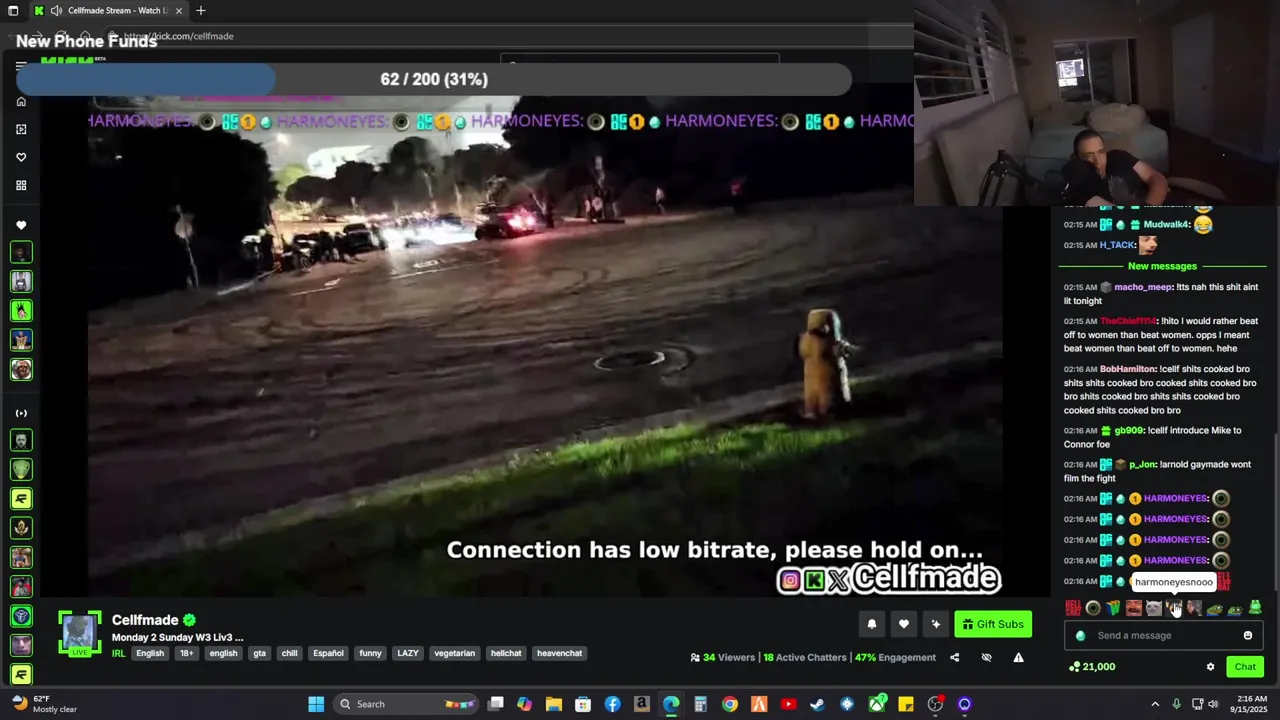1280x720 pixels.
Task: Open p_Jon's username in chat
Action: pyautogui.click(x=1142, y=465)
